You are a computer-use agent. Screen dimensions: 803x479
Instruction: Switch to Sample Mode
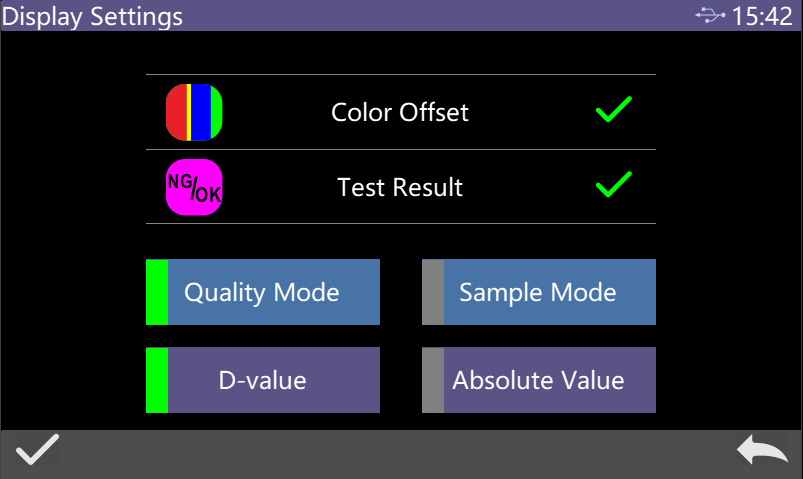pyautogui.click(x=548, y=292)
